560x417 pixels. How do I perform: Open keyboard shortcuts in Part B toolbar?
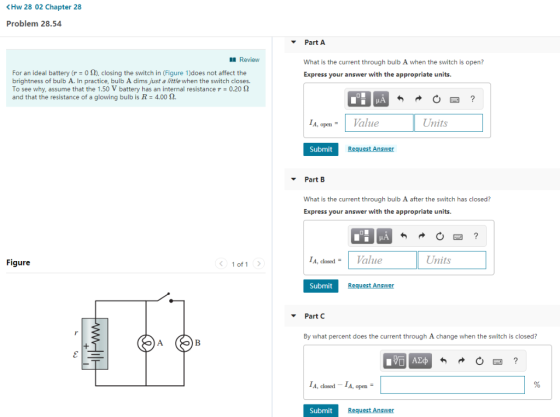pyautogui.click(x=458, y=236)
